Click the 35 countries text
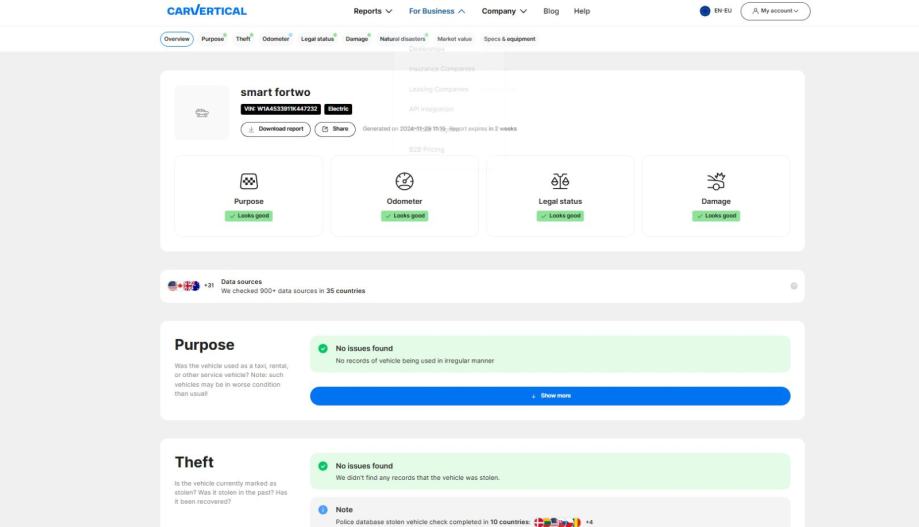This screenshot has height=527, width=919. (x=346, y=291)
